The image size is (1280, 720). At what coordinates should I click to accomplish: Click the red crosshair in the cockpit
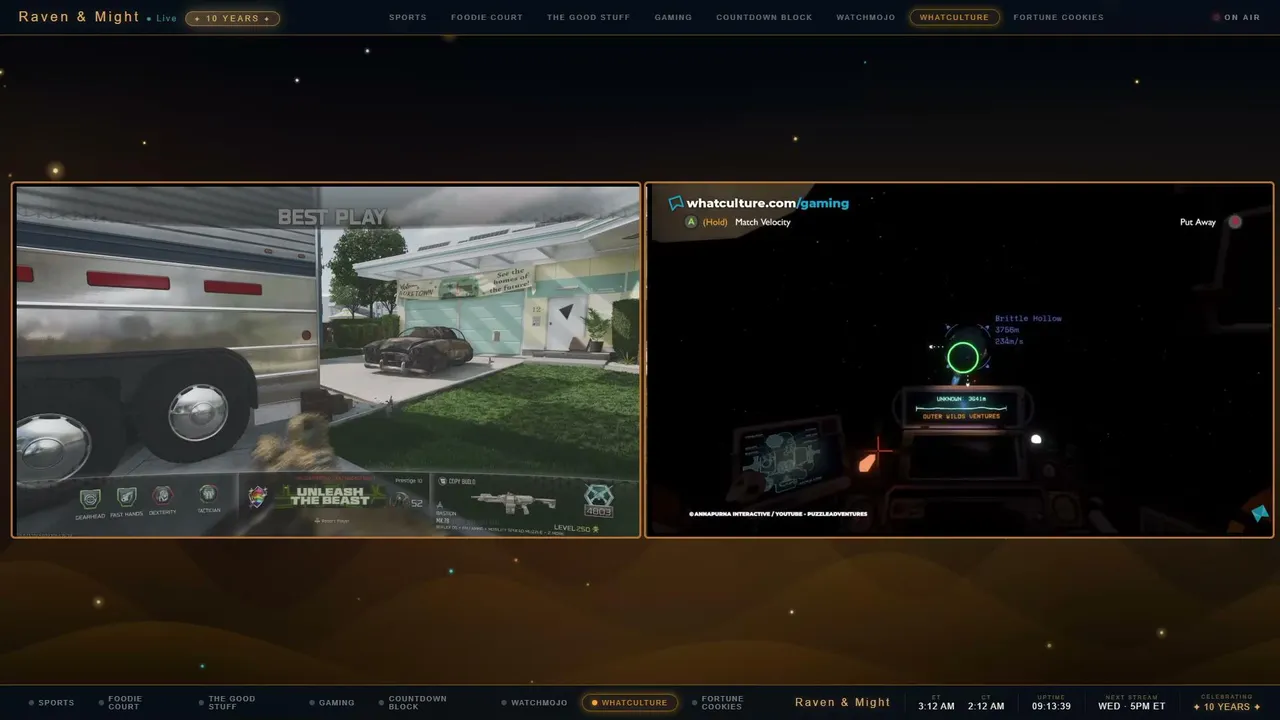point(878,451)
